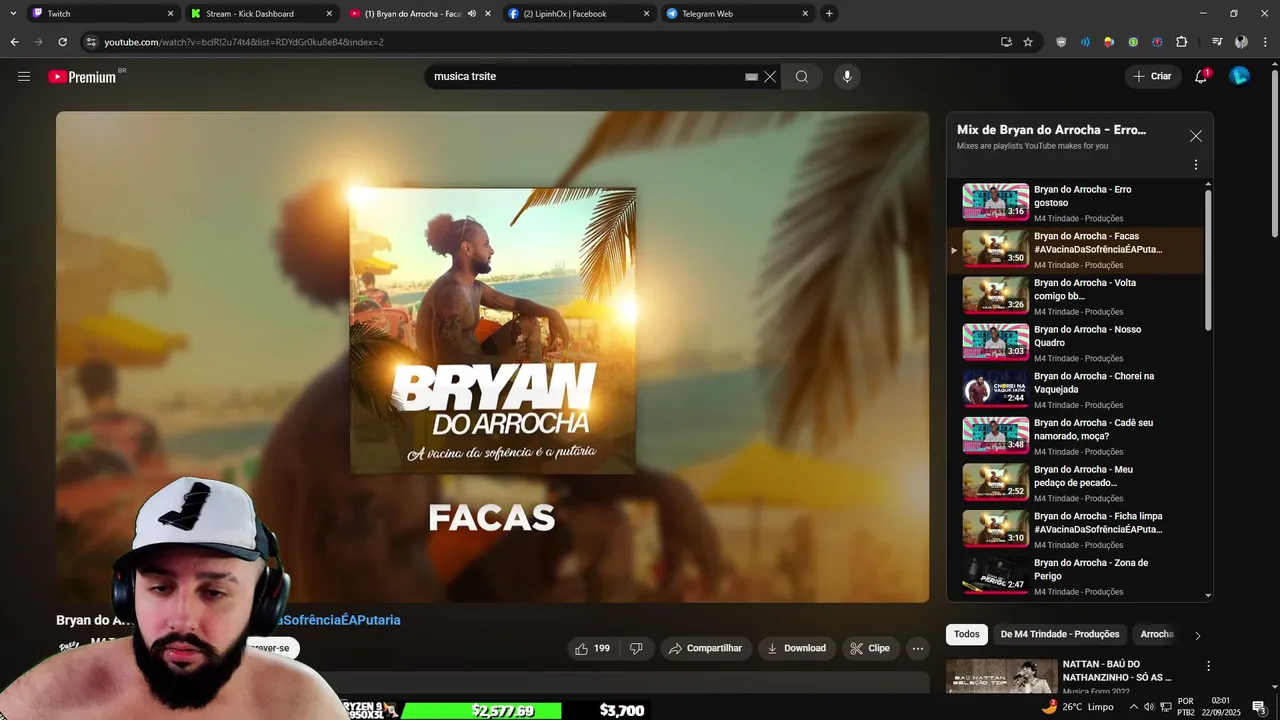Open Chrome three-dot menu
Screen dimensions: 1280x720
(x=1264, y=42)
